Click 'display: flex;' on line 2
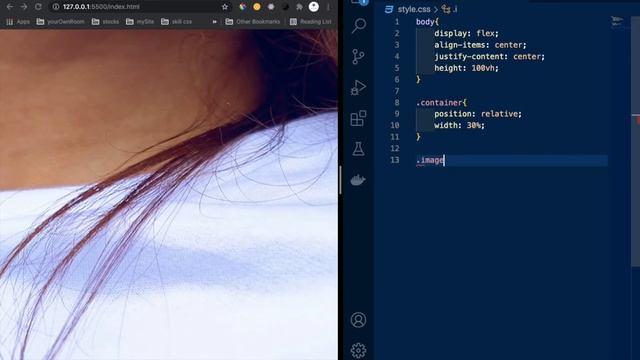Viewport: 640px width, 360px height. (467, 33)
